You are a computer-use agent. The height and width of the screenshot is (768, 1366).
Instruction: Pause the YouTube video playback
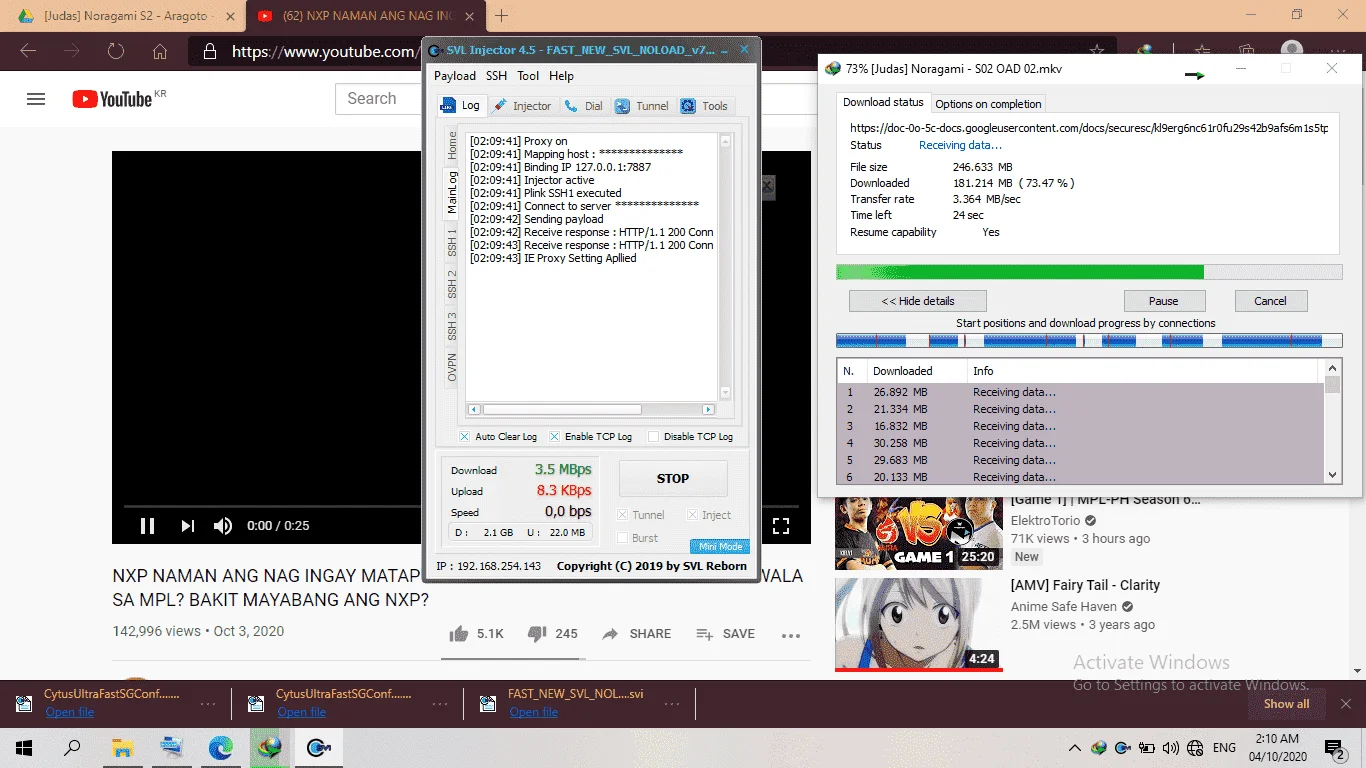coord(147,525)
